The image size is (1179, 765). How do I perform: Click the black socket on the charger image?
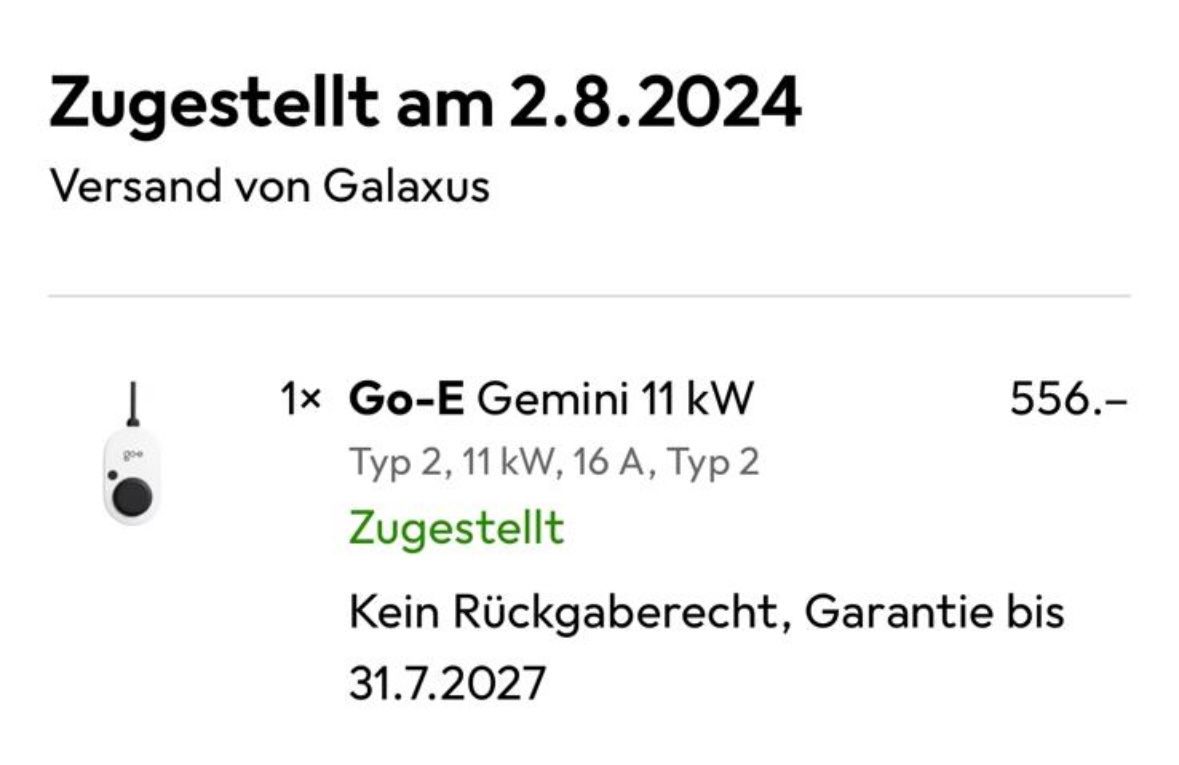click(x=130, y=494)
